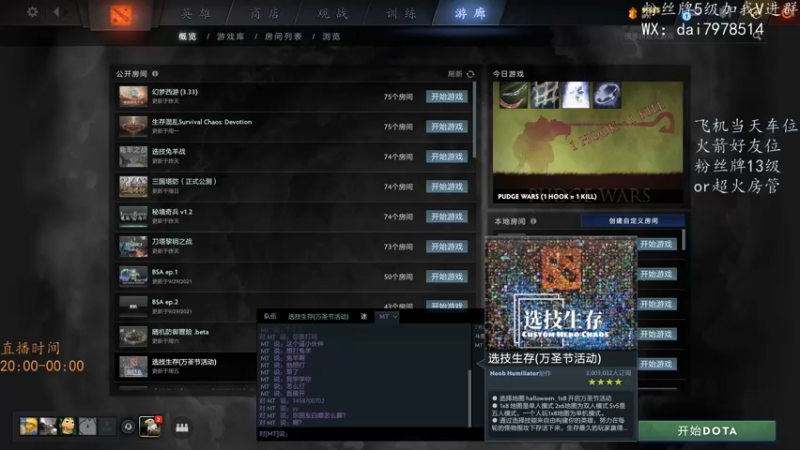Start game for 幻梦西游 (3.33)

point(447,96)
